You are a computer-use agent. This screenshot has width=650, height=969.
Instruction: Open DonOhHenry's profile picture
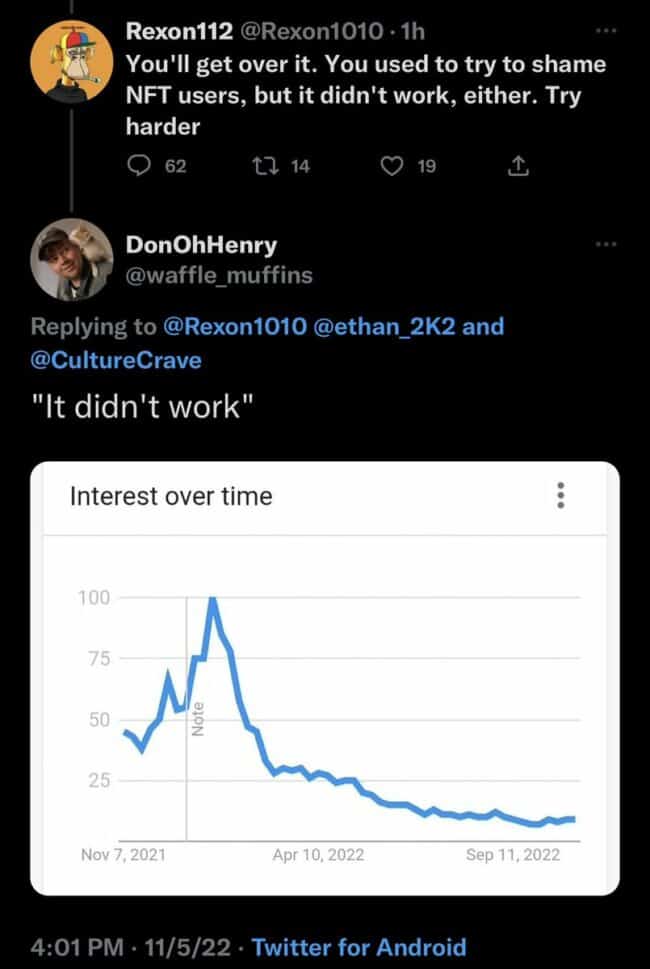click(73, 258)
